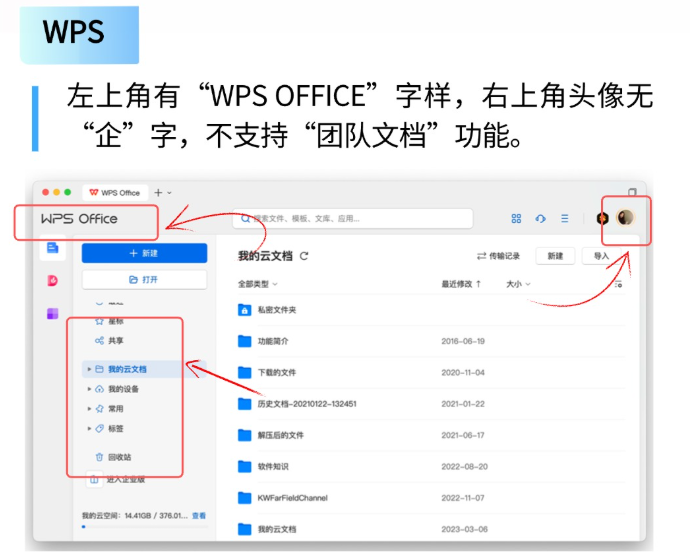
Task: Click the folder icon beside KWFarFieldChannel
Action: click(245, 498)
